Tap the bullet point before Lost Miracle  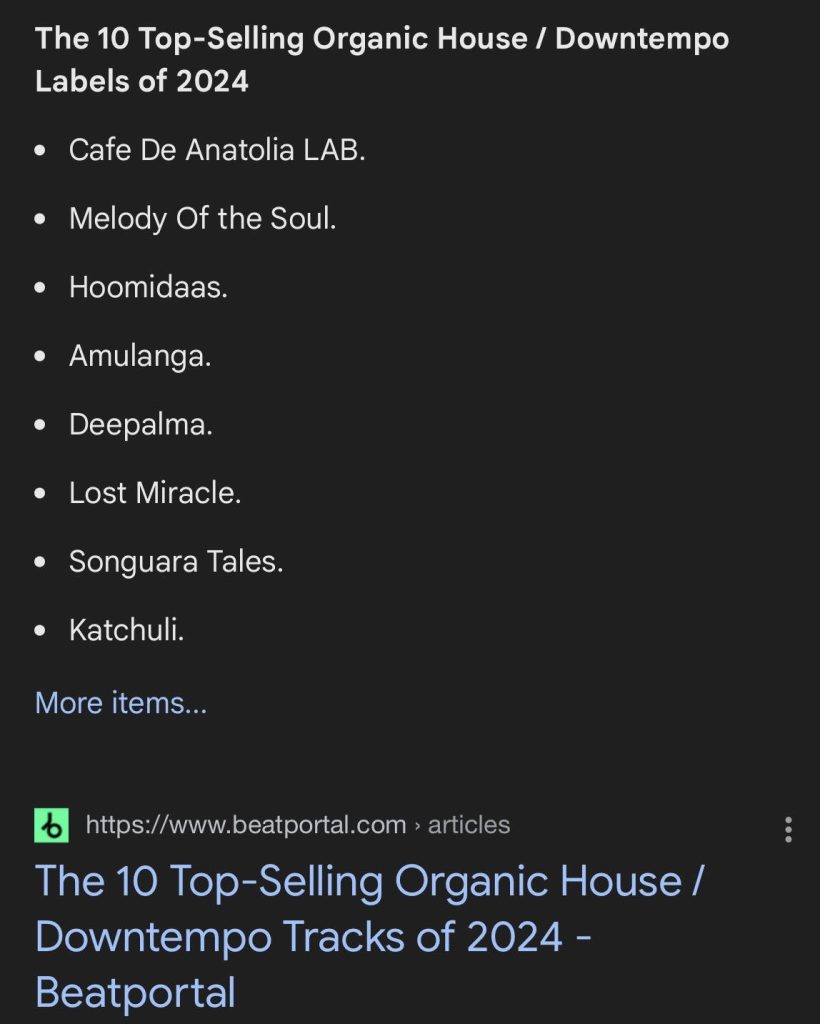click(x=40, y=494)
